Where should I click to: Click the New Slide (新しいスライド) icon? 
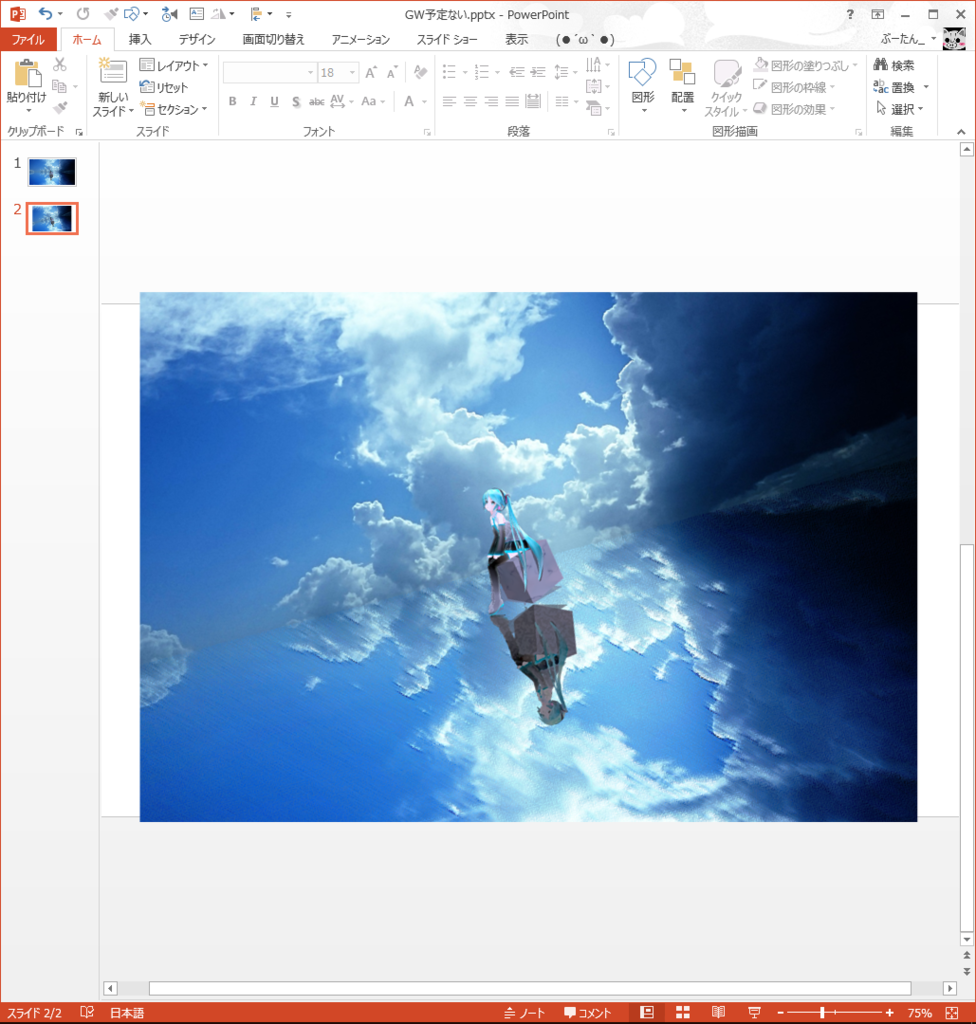tap(113, 72)
